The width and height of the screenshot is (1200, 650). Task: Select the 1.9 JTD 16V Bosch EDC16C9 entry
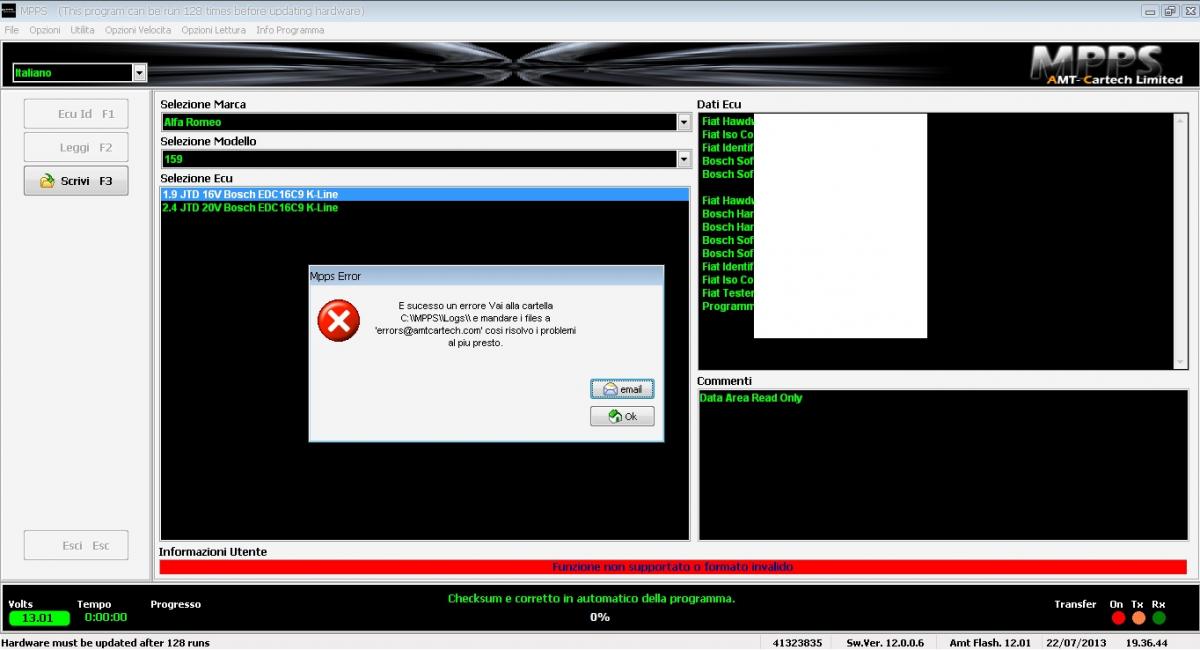coord(425,194)
